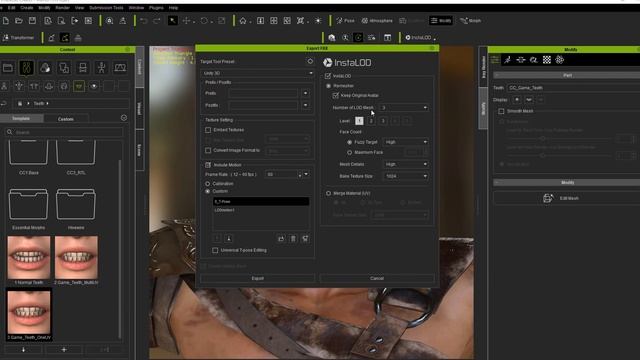Toggle the InstaLOD checkbox
Image resolution: width=640 pixels, height=360 pixels.
pyautogui.click(x=328, y=76)
